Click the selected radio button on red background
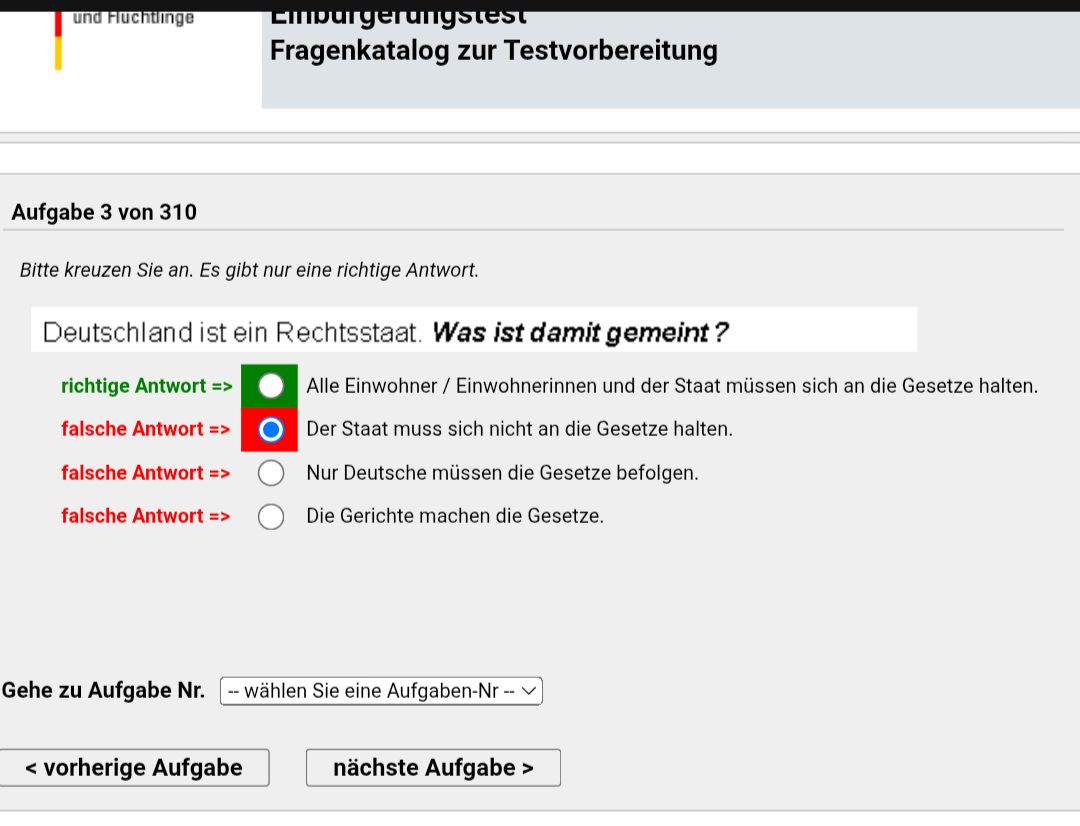The image size is (1080, 826). coord(270,430)
